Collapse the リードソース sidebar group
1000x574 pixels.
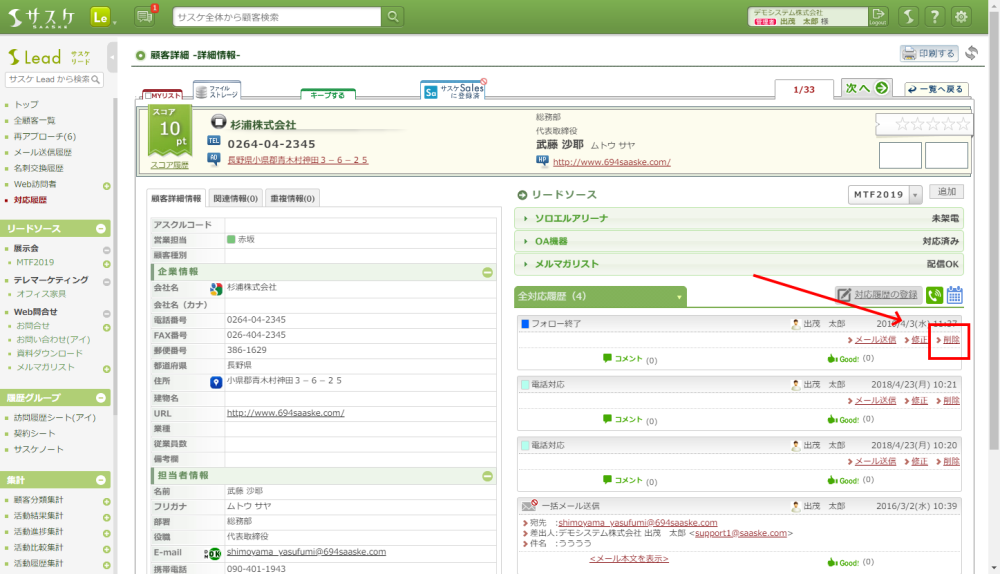point(101,229)
